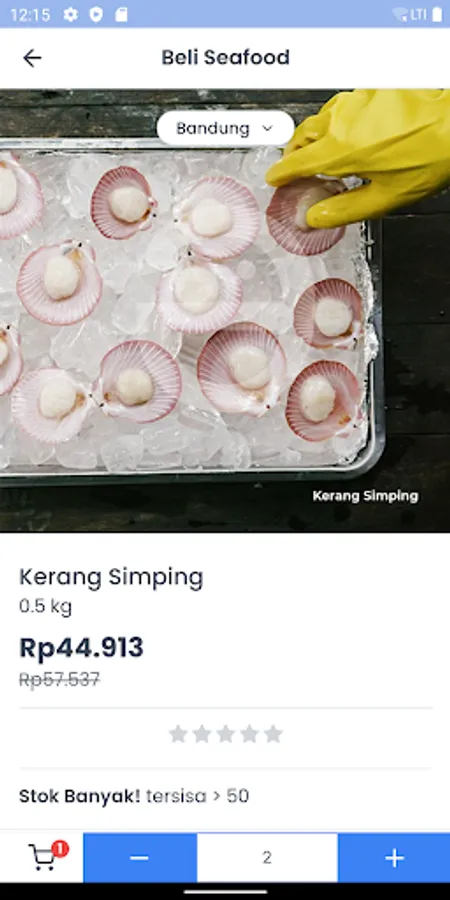Tap the battery icon in the status bar
This screenshot has width=450, height=900.
pyautogui.click(x=437, y=14)
